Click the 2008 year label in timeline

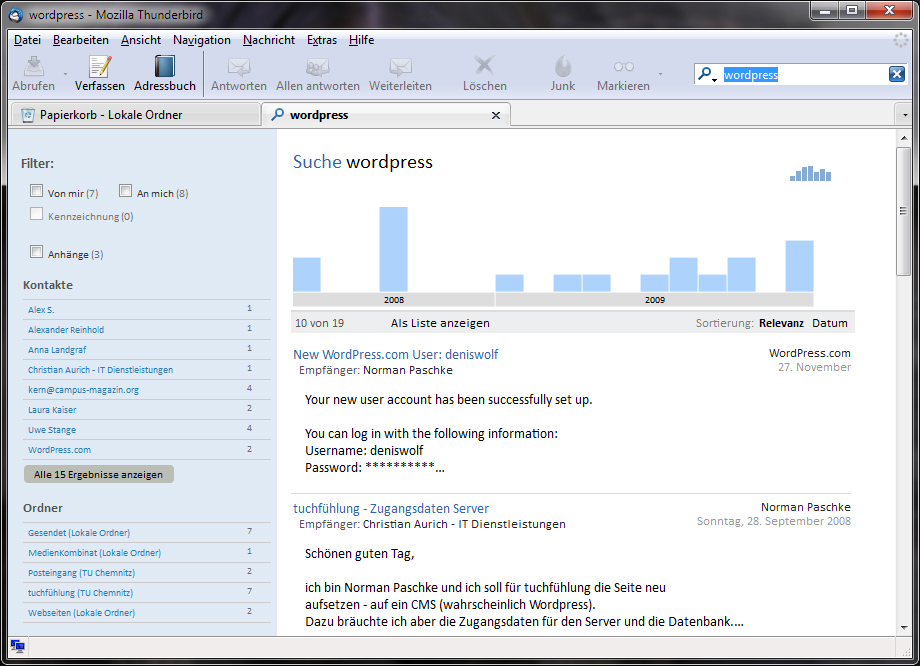click(x=393, y=300)
